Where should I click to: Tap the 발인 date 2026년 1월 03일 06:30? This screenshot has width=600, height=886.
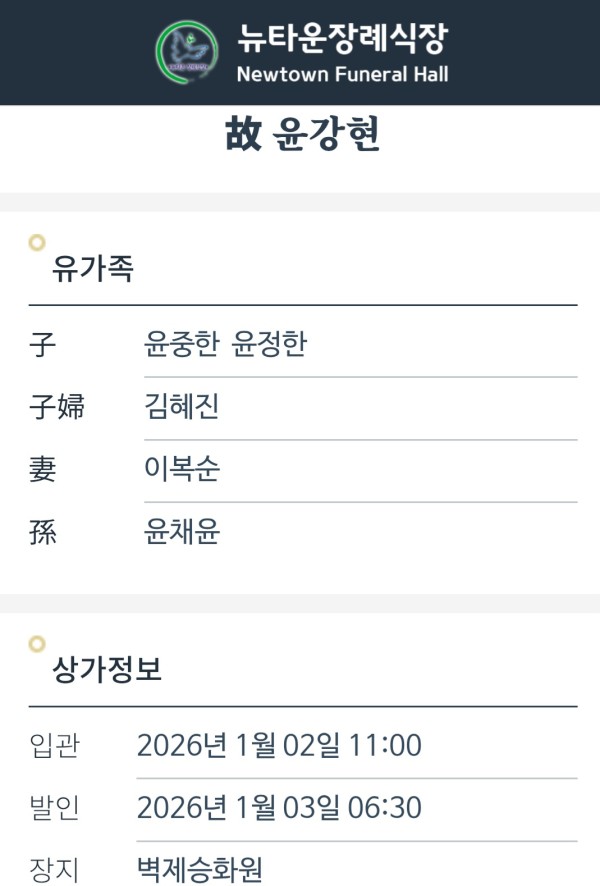click(279, 807)
